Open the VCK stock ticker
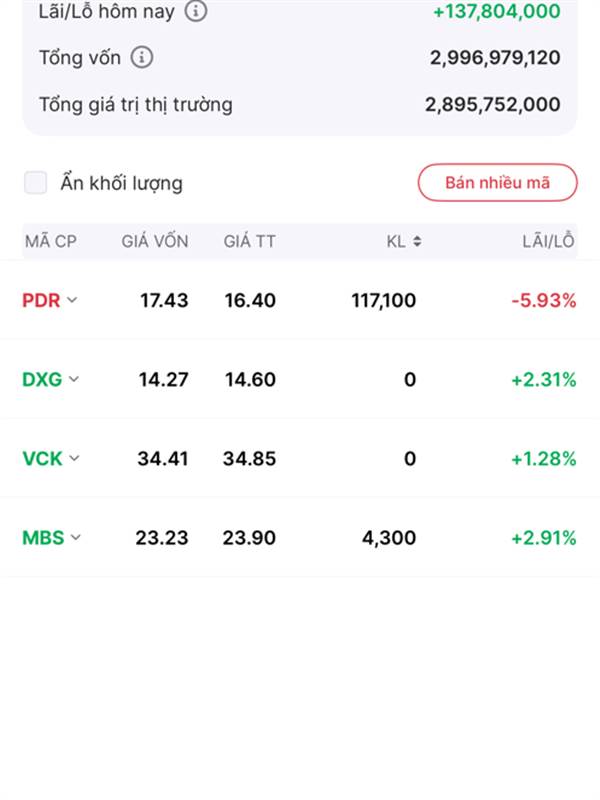The width and height of the screenshot is (600, 800). (42, 459)
